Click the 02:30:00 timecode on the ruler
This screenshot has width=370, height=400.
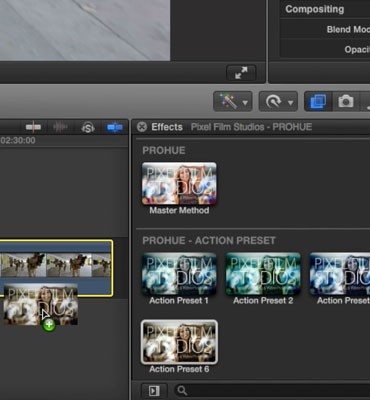point(18,140)
